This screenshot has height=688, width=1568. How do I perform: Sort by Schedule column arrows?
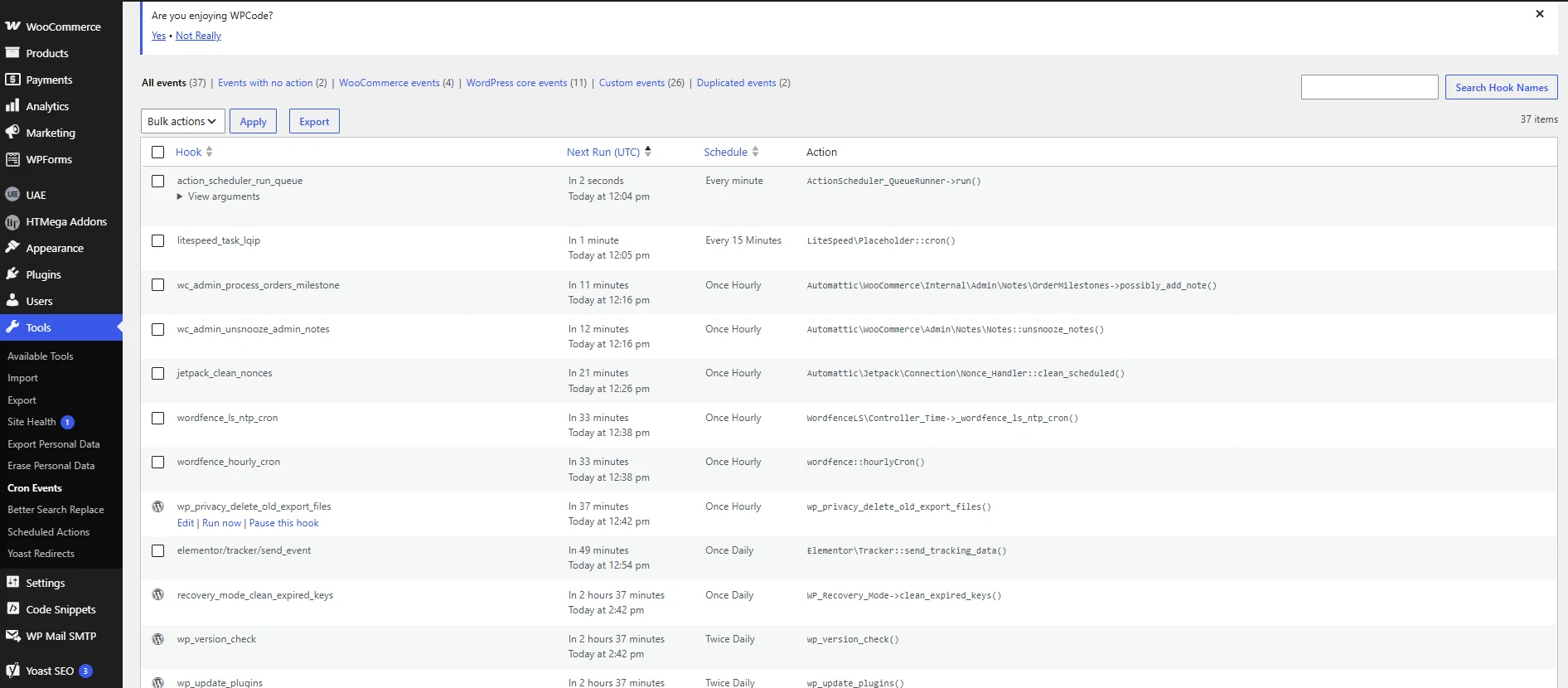(x=755, y=152)
